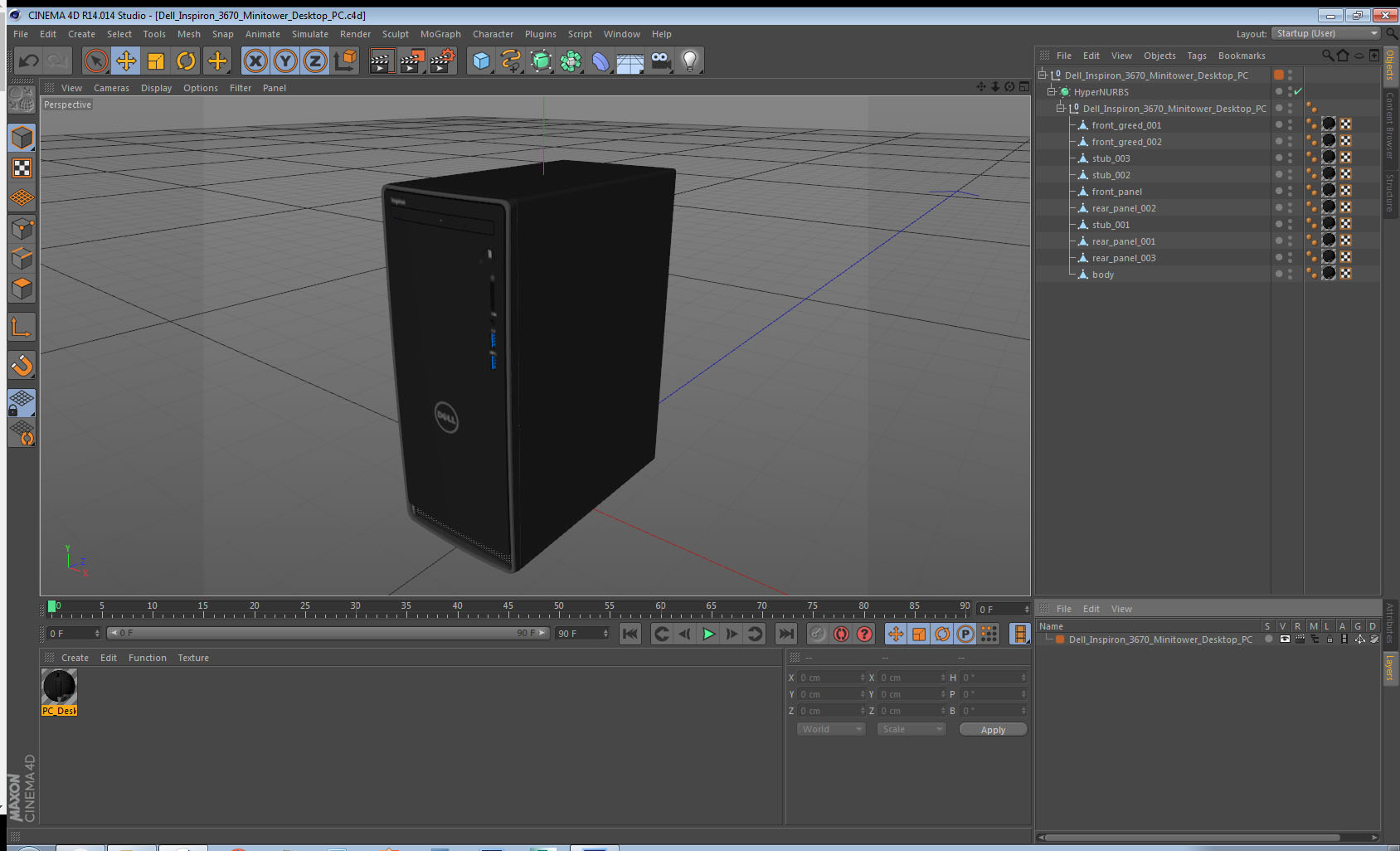Open the Simulate menu
The height and width of the screenshot is (851, 1400).
[x=310, y=34]
